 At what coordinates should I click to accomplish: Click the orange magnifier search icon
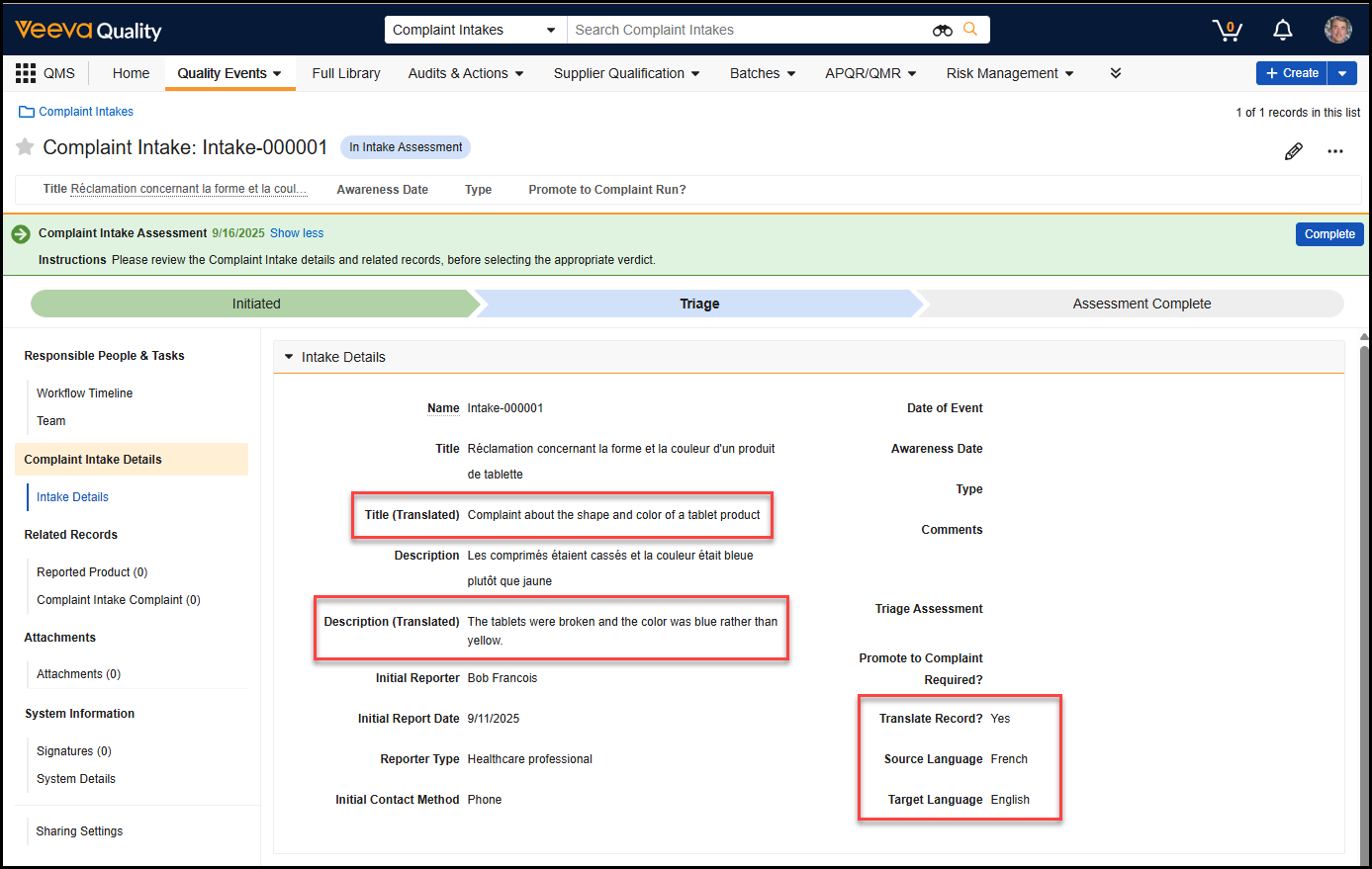click(970, 30)
